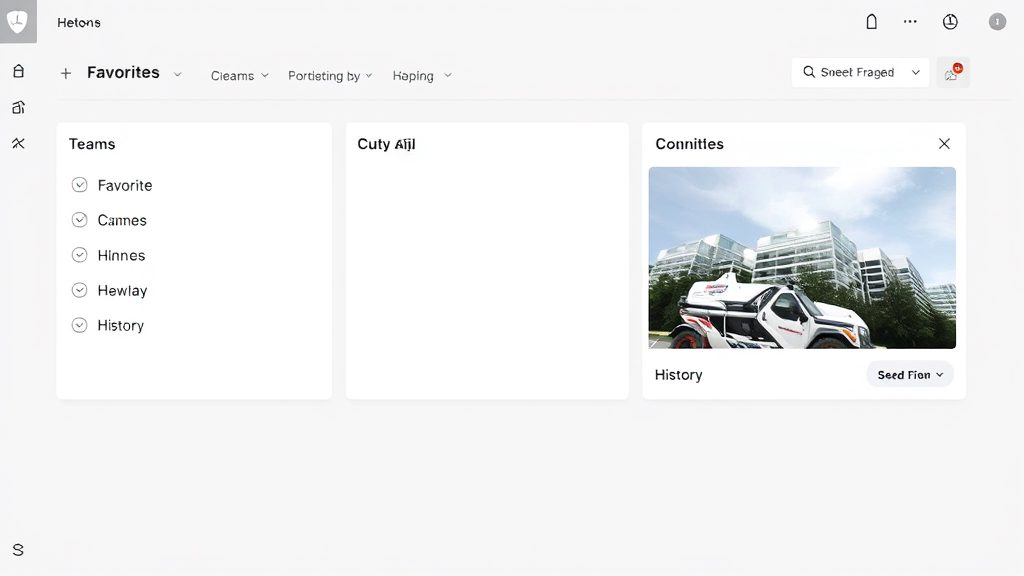1024x576 pixels.
Task: Select the Favorite team label
Action: (125, 185)
